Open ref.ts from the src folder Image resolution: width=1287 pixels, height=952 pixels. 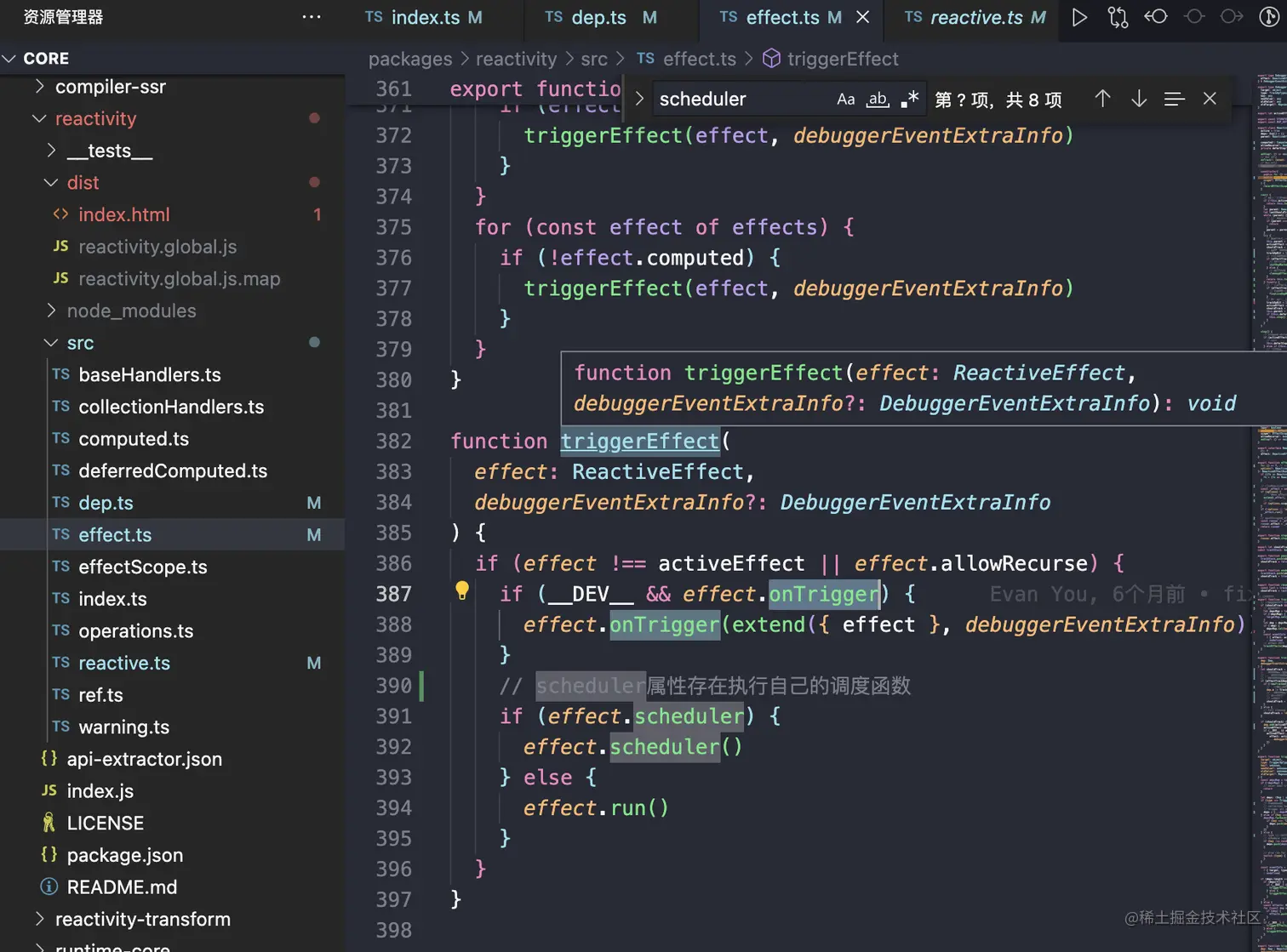point(172,695)
